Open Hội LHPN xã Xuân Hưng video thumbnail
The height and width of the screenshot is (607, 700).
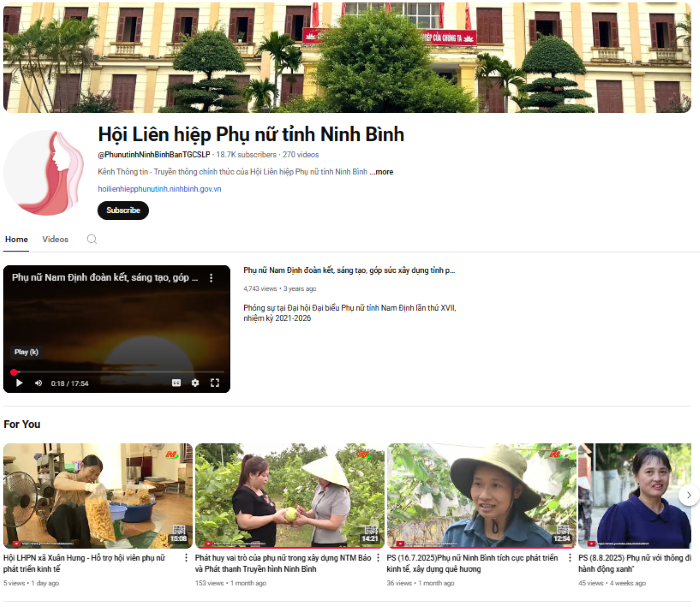tap(98, 495)
